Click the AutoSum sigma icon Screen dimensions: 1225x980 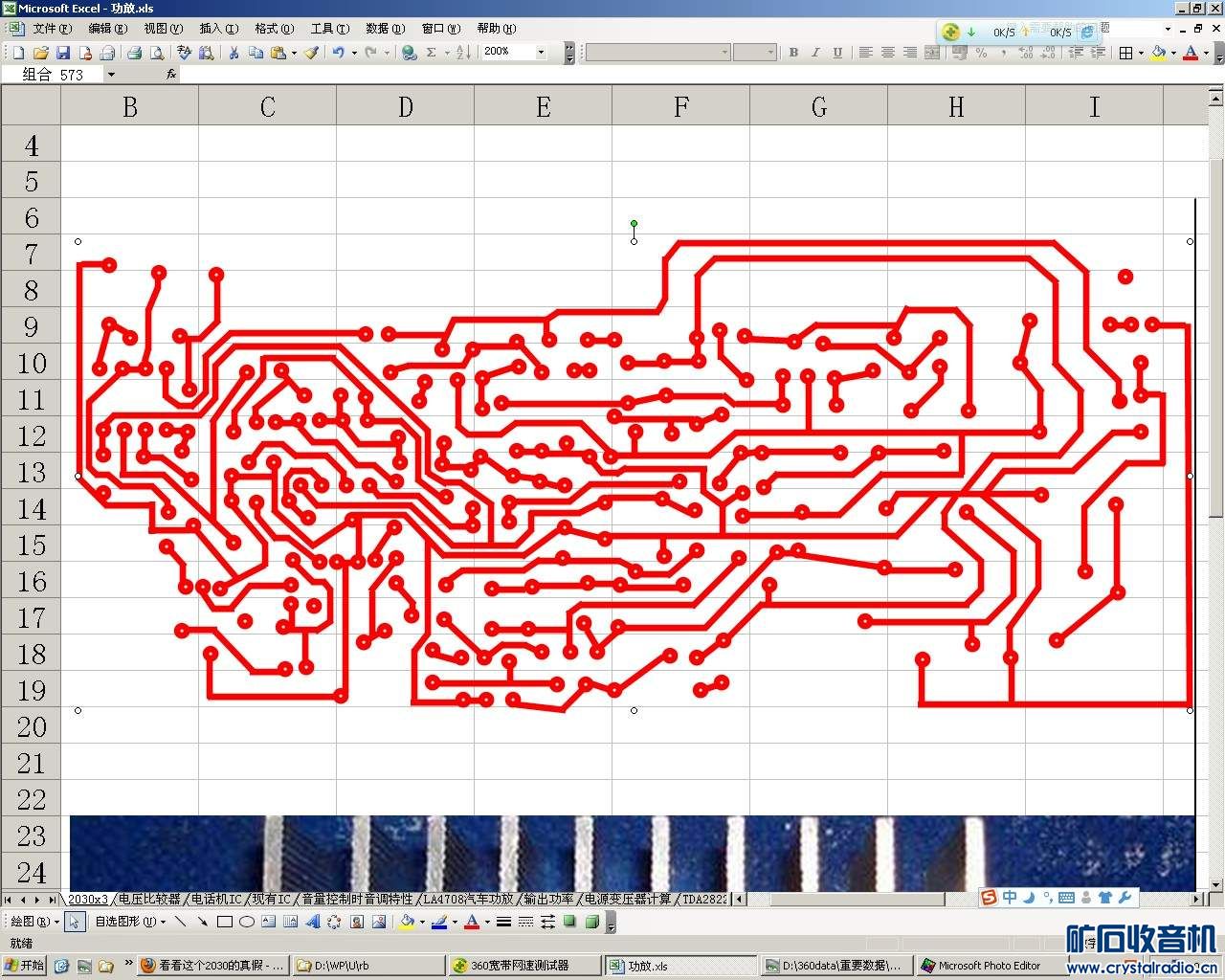tap(432, 53)
